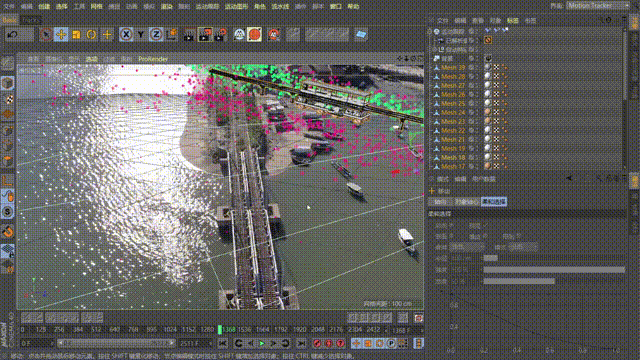Click Mesh 24 material sphere tag
Screen dimensions: 640x360
coord(487,112)
